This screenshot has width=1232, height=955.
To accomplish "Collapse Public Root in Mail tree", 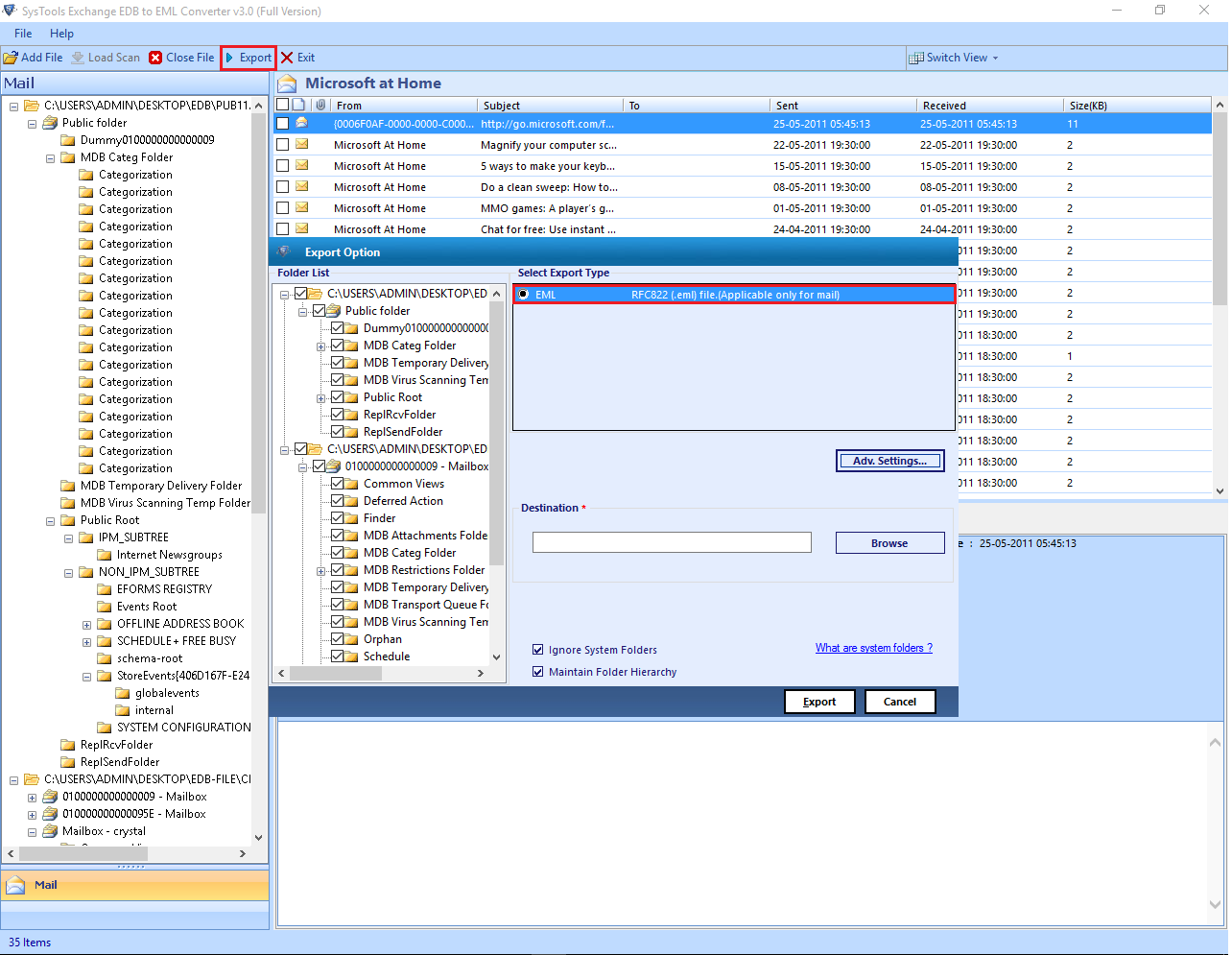I will pyautogui.click(x=51, y=521).
